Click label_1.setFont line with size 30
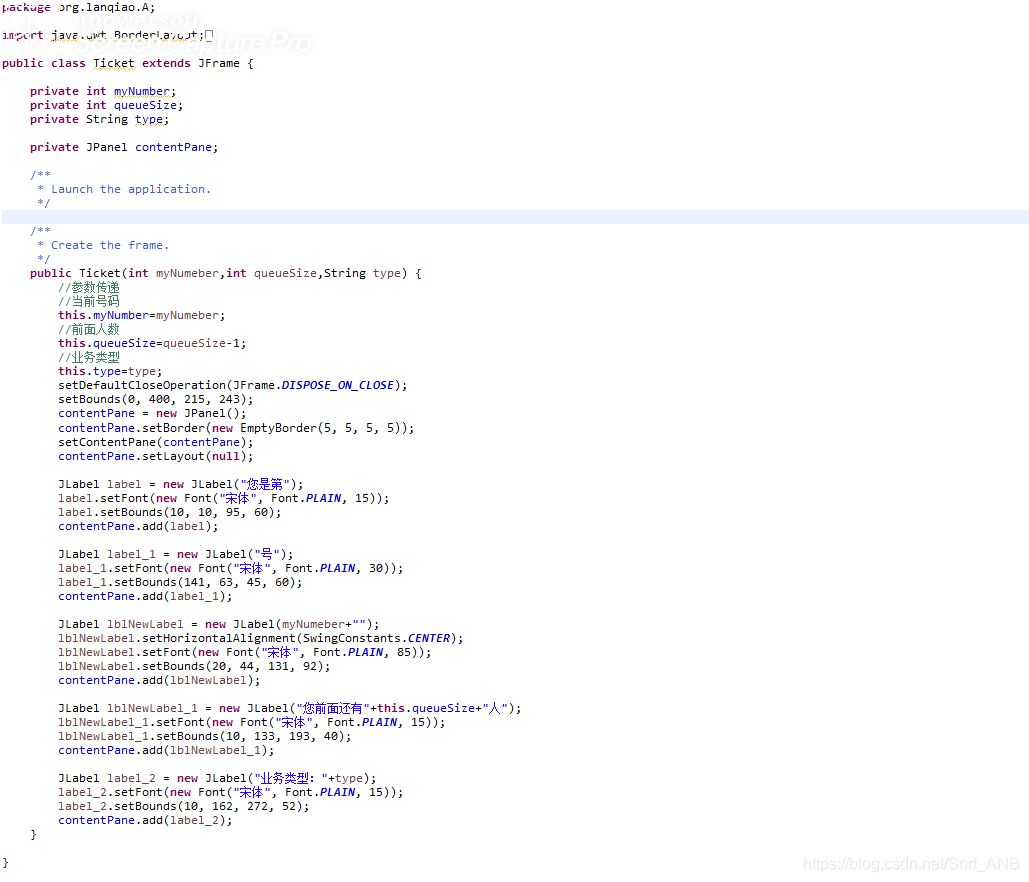This screenshot has width=1029, height=882. (x=231, y=568)
